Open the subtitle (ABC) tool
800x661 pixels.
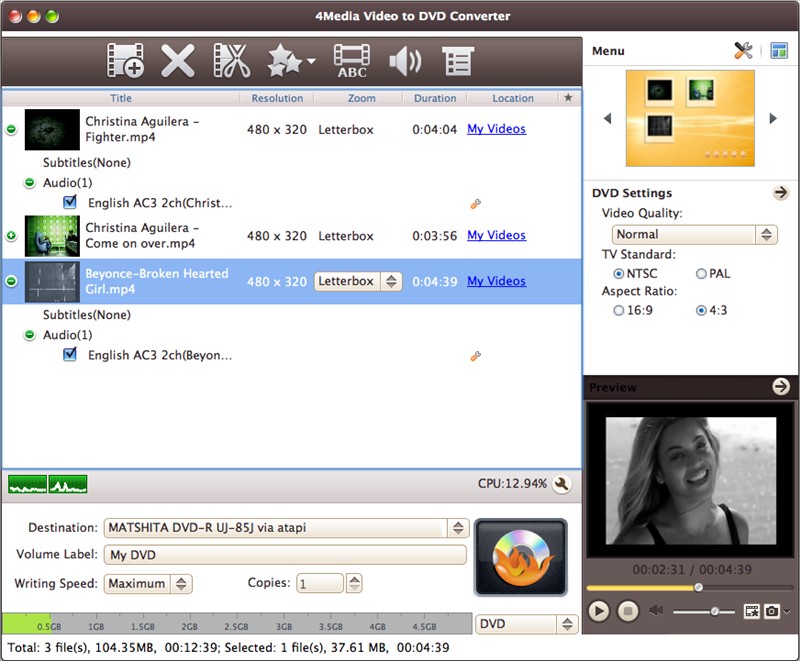(351, 62)
